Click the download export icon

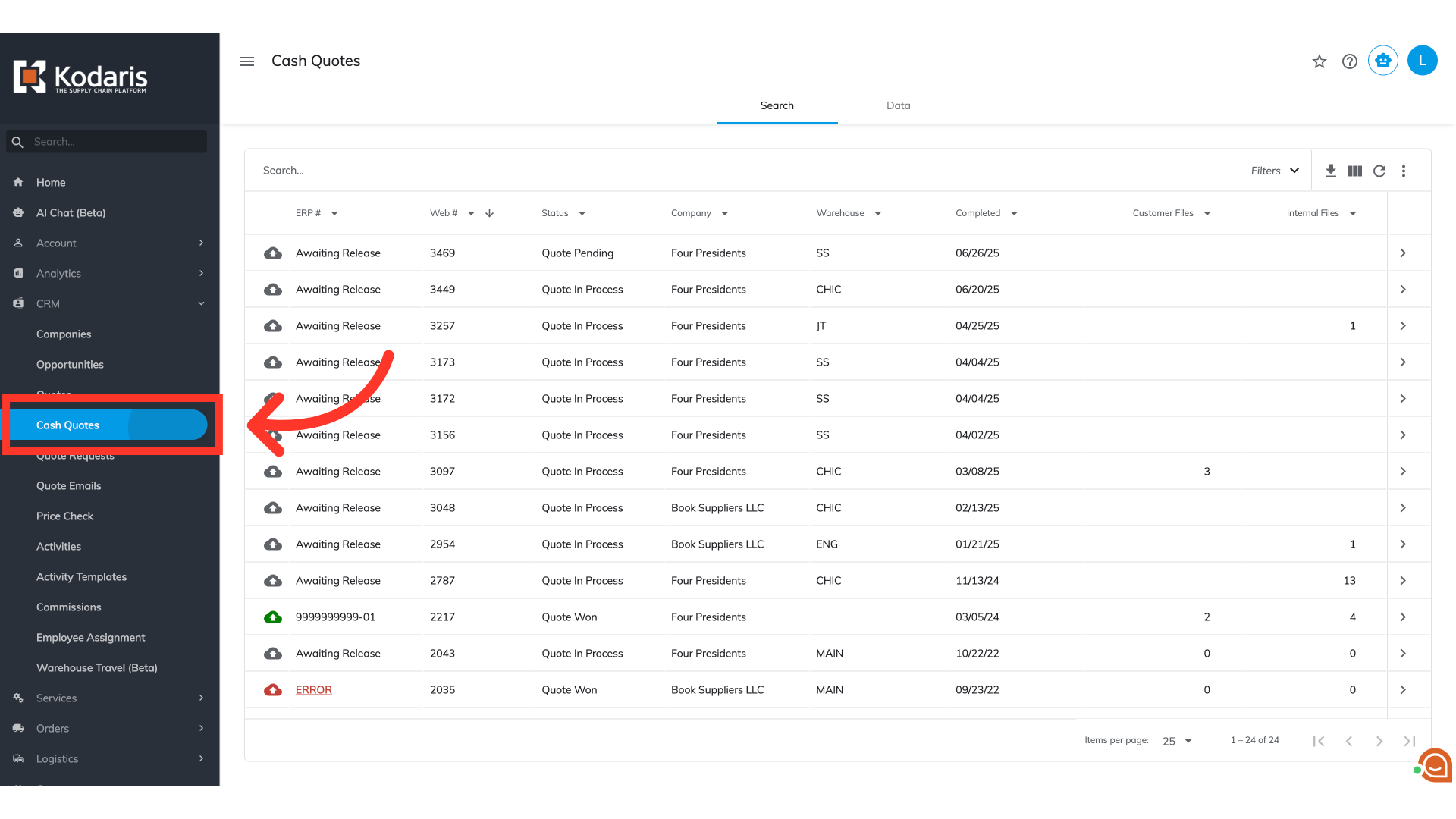point(1331,171)
